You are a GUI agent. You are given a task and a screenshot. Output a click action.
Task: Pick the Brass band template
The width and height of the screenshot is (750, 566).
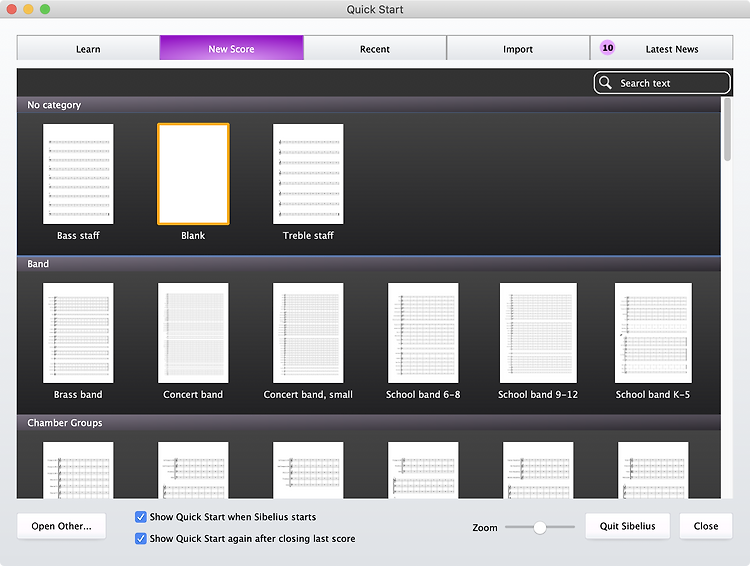(x=78, y=333)
